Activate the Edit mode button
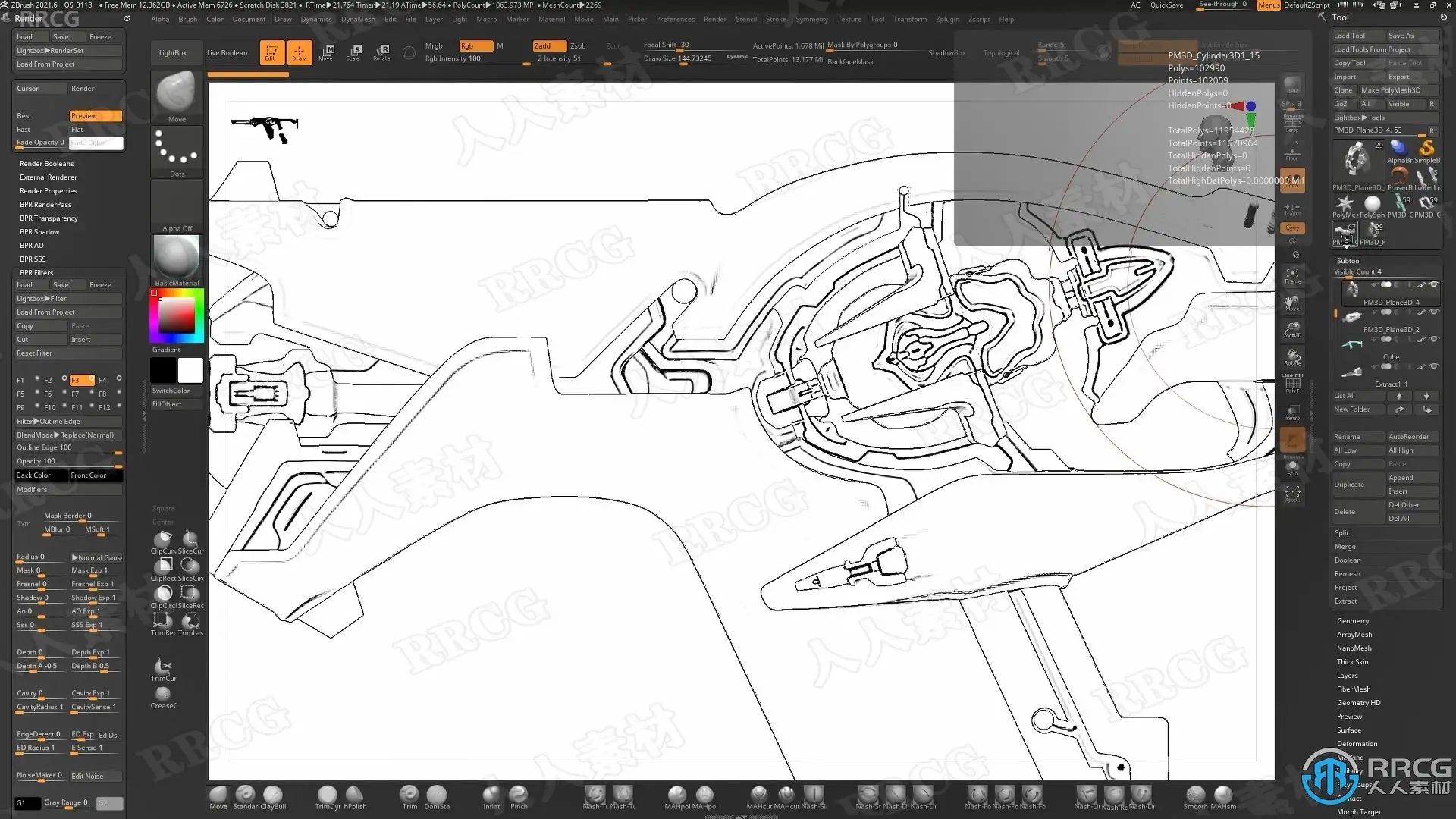Image resolution: width=1456 pixels, height=819 pixels. pos(271,52)
